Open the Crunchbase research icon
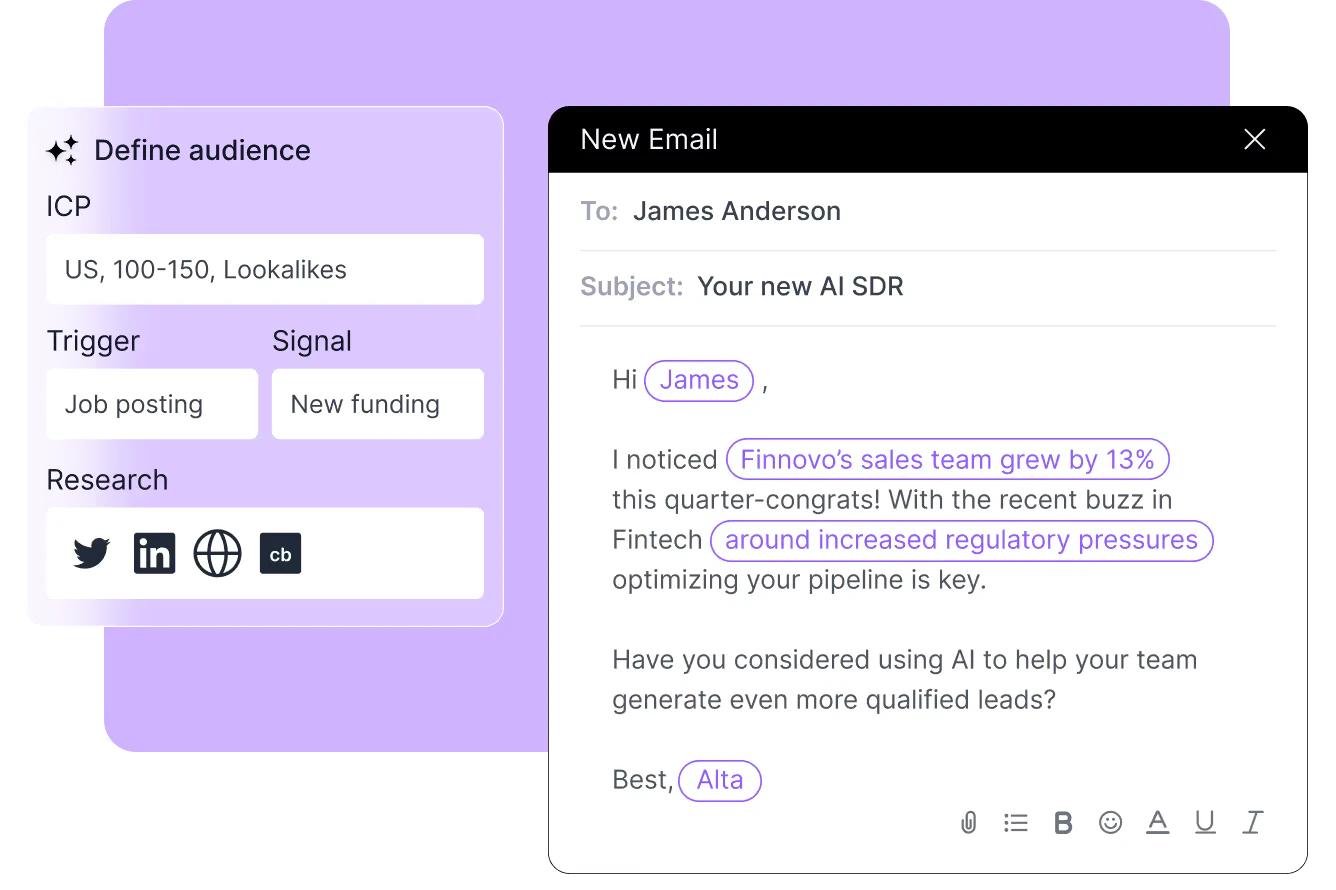The height and width of the screenshot is (890, 1336). pos(280,553)
